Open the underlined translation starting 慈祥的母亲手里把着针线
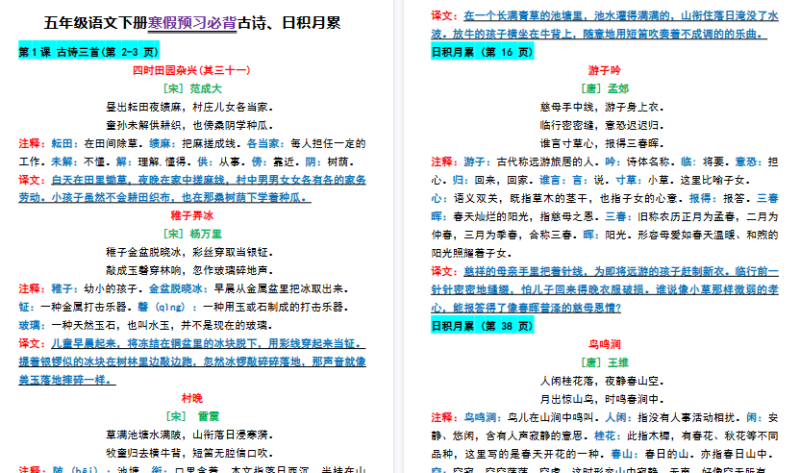This screenshot has width=800, height=473. (x=605, y=289)
